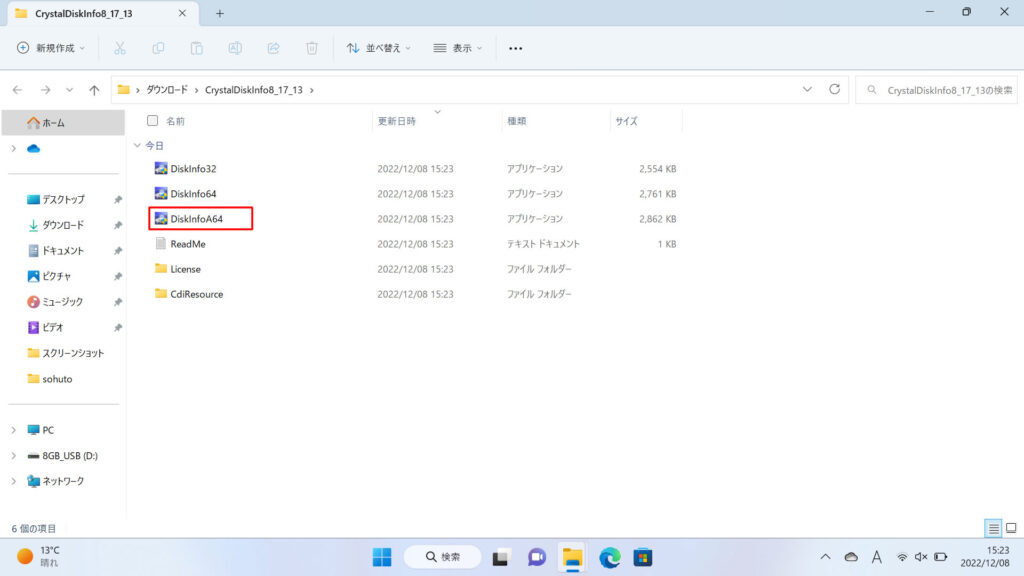
Task: Open the 表示 view dropdown
Action: [x=458, y=48]
